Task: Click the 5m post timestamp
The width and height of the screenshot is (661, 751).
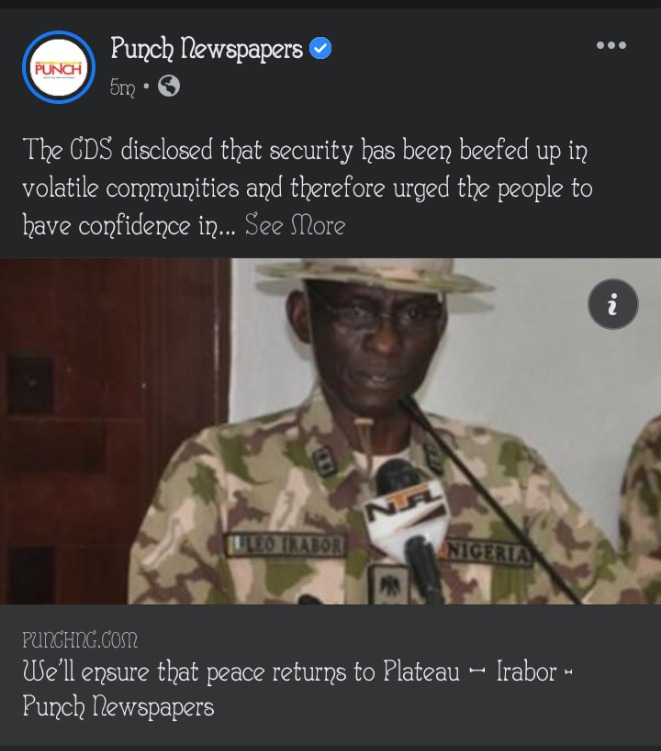Action: [123, 87]
